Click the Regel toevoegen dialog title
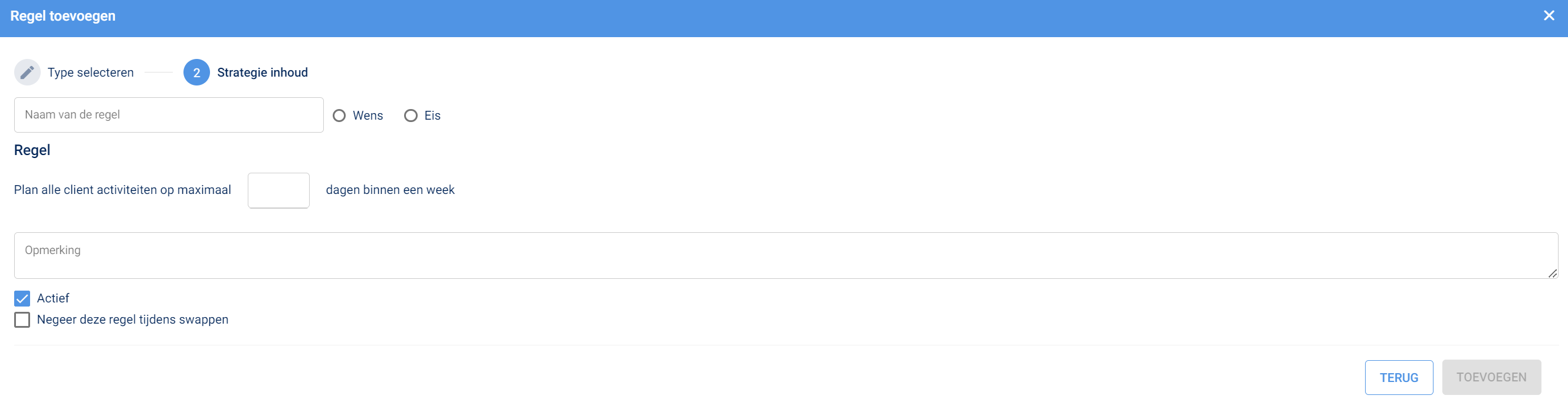This screenshot has width=1568, height=415. tap(63, 16)
